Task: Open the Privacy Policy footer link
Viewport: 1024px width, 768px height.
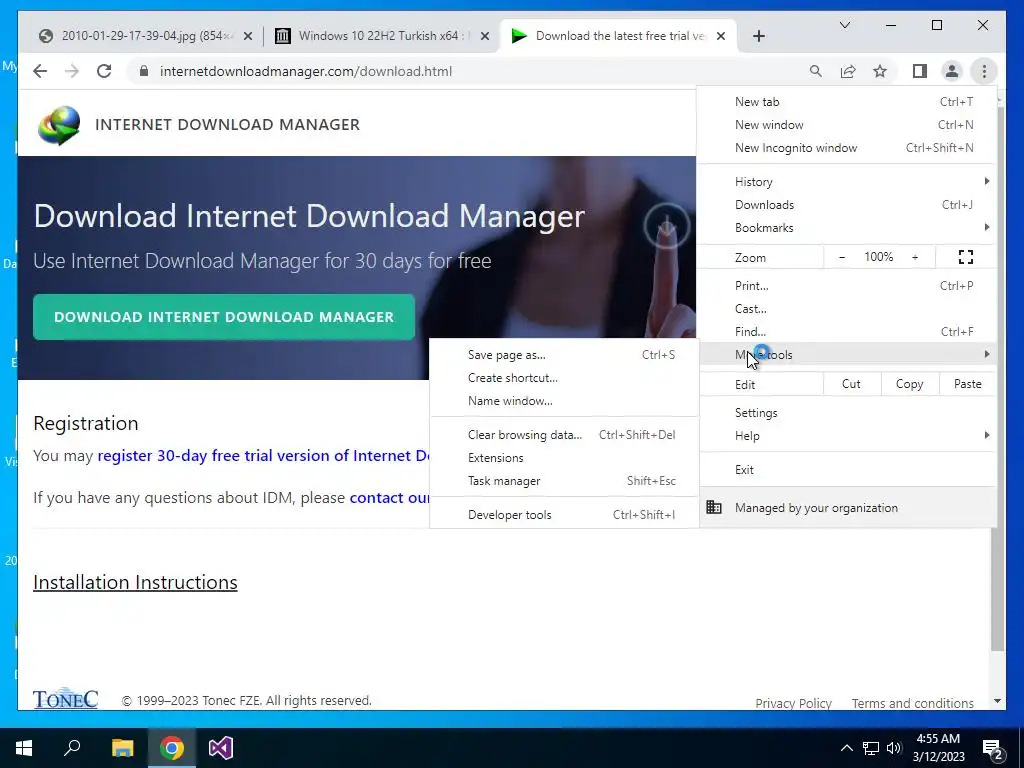Action: pyautogui.click(x=793, y=703)
